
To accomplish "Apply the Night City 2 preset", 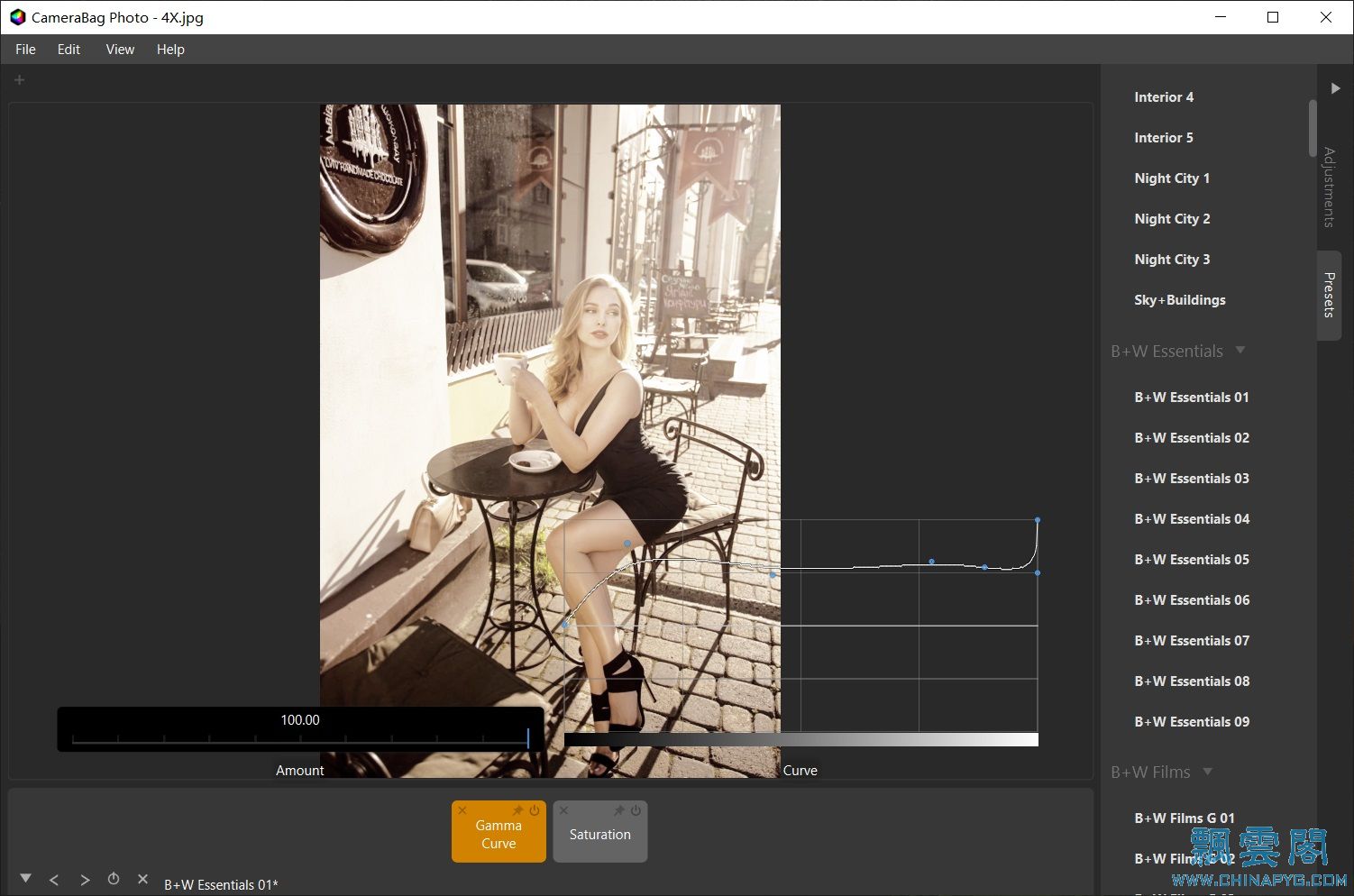I will tap(1172, 219).
